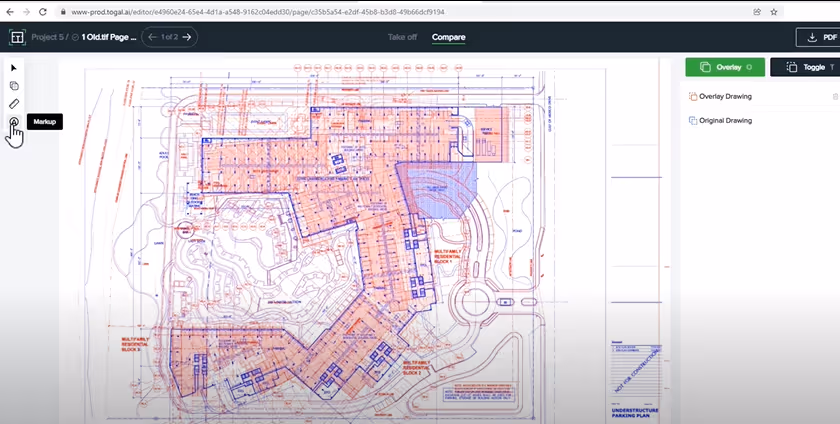Click Multifamily Residential Block 1 label on drawing
Viewport: 840px width, 424px height.
tap(446, 256)
